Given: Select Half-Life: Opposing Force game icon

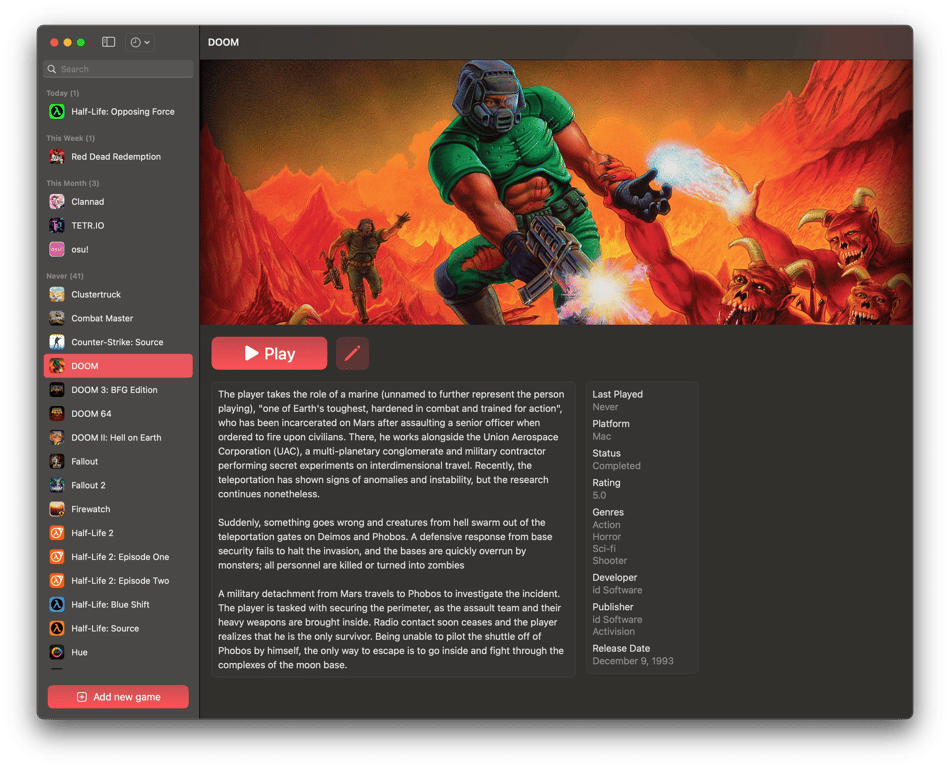Looking at the screenshot, I should 57,111.
